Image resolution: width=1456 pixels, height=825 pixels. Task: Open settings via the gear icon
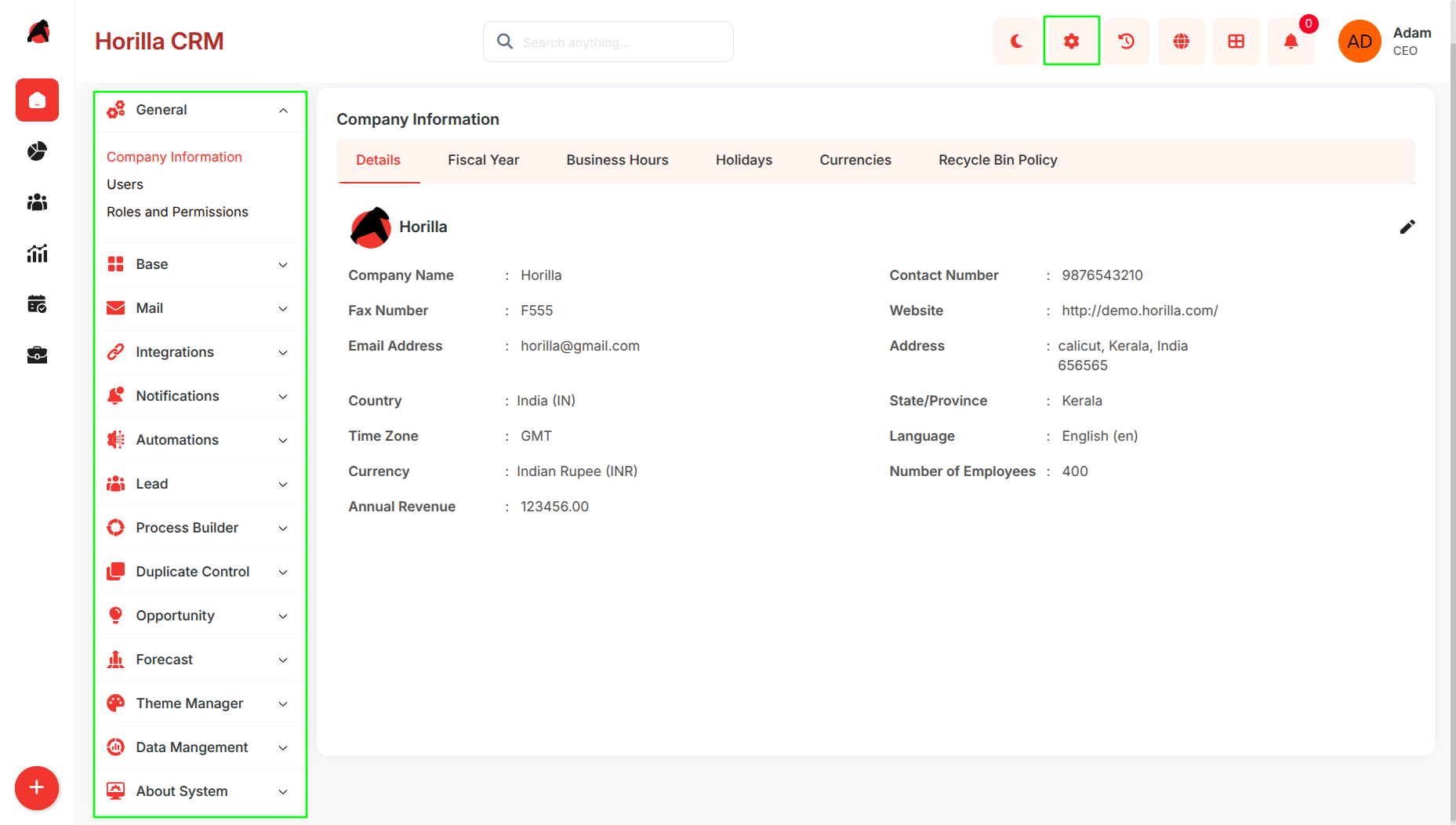(1072, 42)
